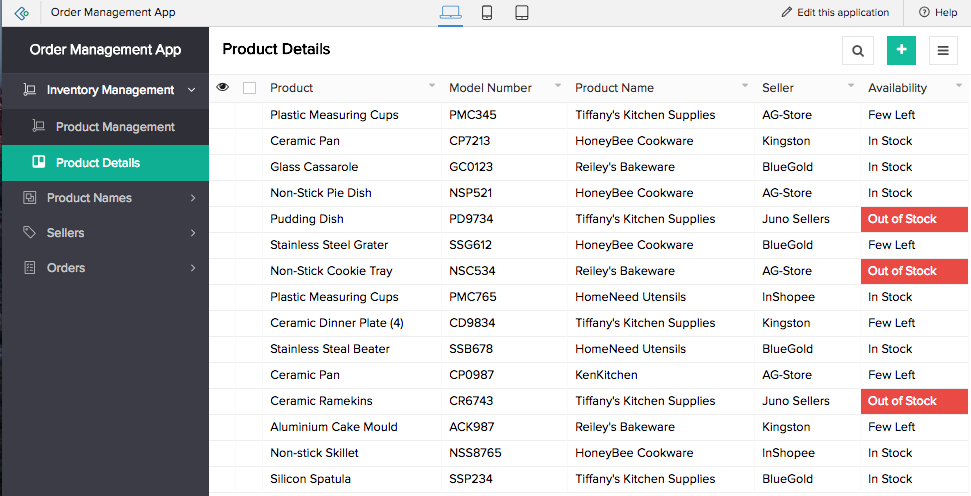971x496 pixels.
Task: Click the Ceramic Ramekins product row
Action: click(321, 401)
